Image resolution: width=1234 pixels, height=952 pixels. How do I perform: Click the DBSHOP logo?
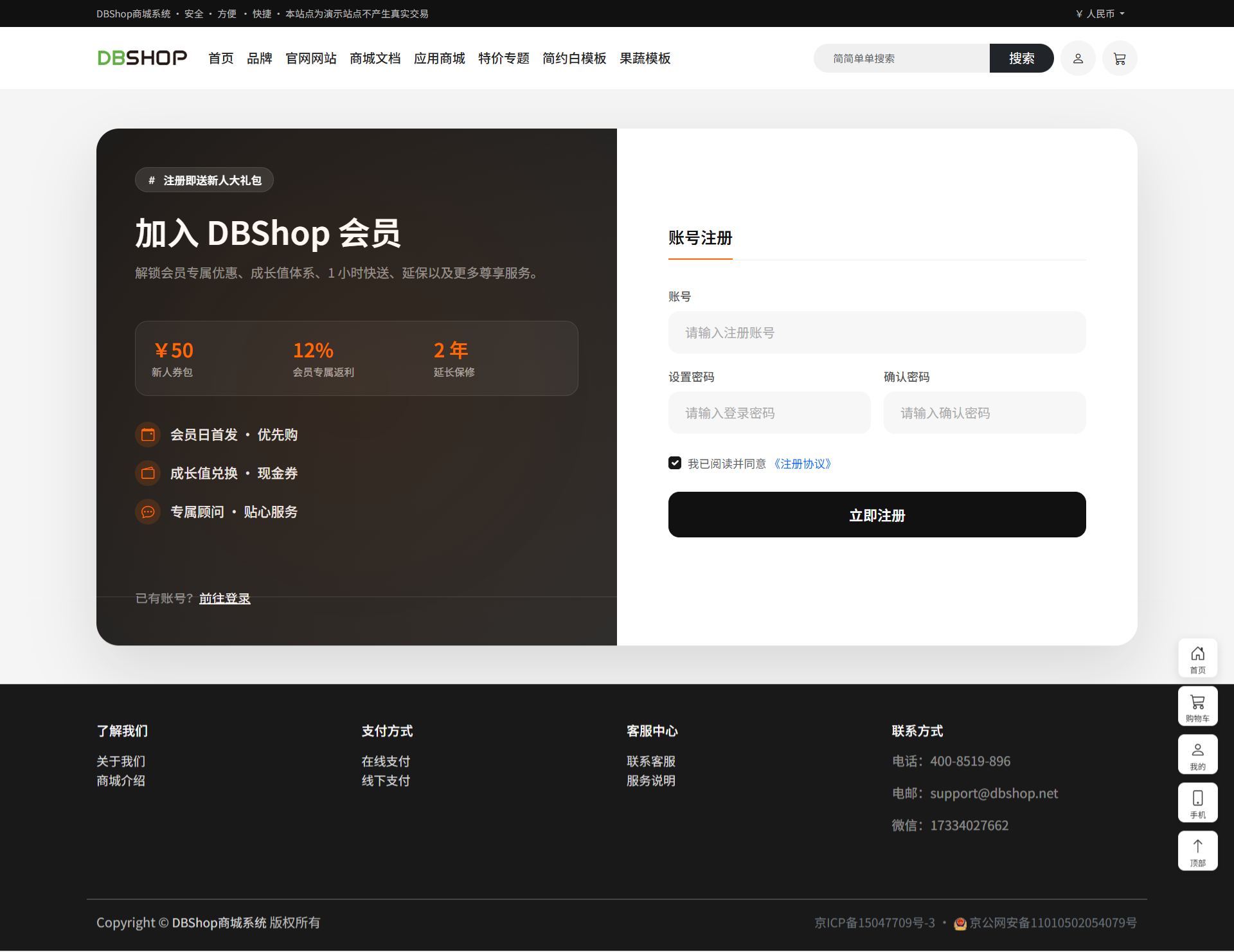(x=142, y=58)
